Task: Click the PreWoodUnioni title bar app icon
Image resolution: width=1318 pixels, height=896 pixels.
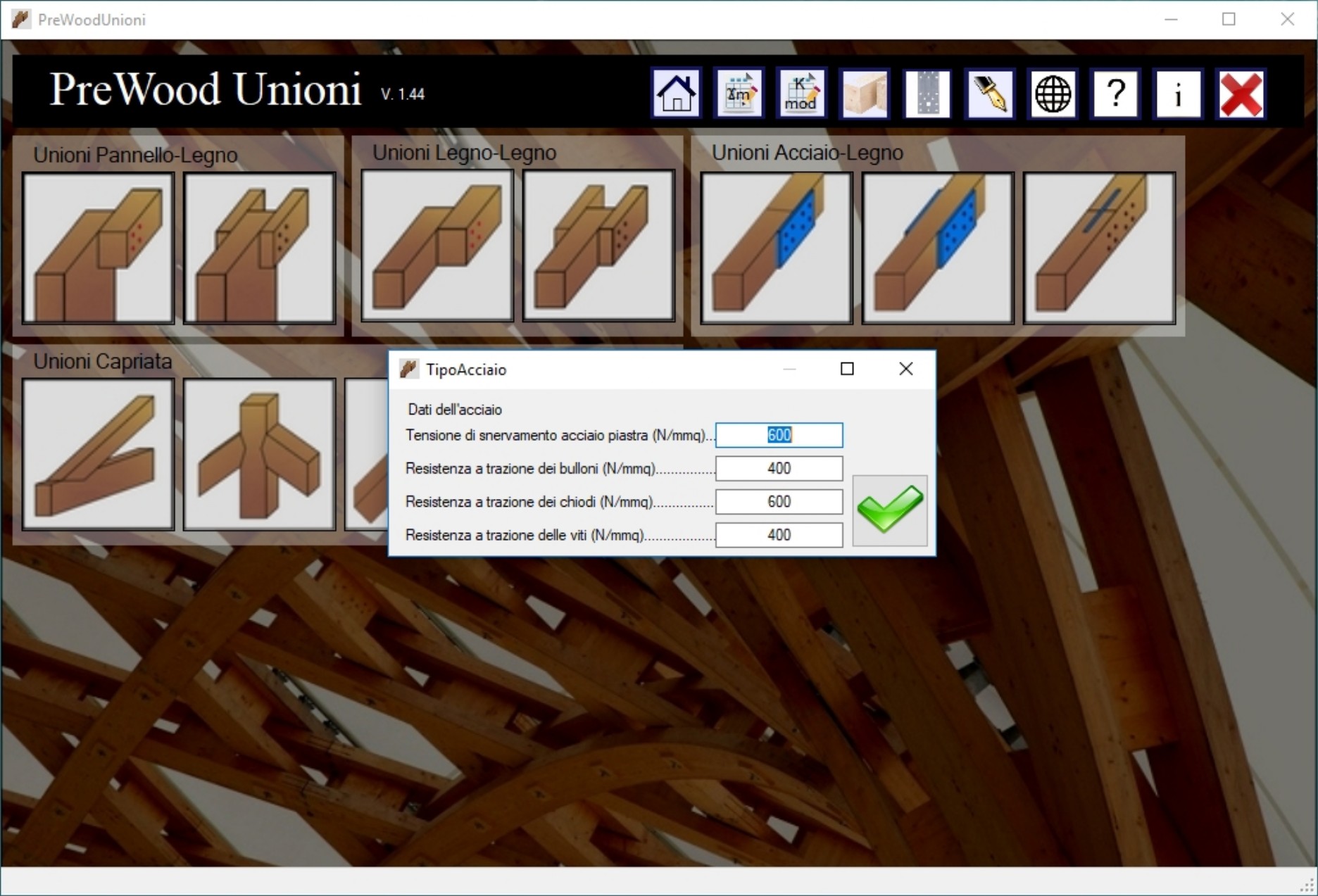Action: tap(20, 20)
